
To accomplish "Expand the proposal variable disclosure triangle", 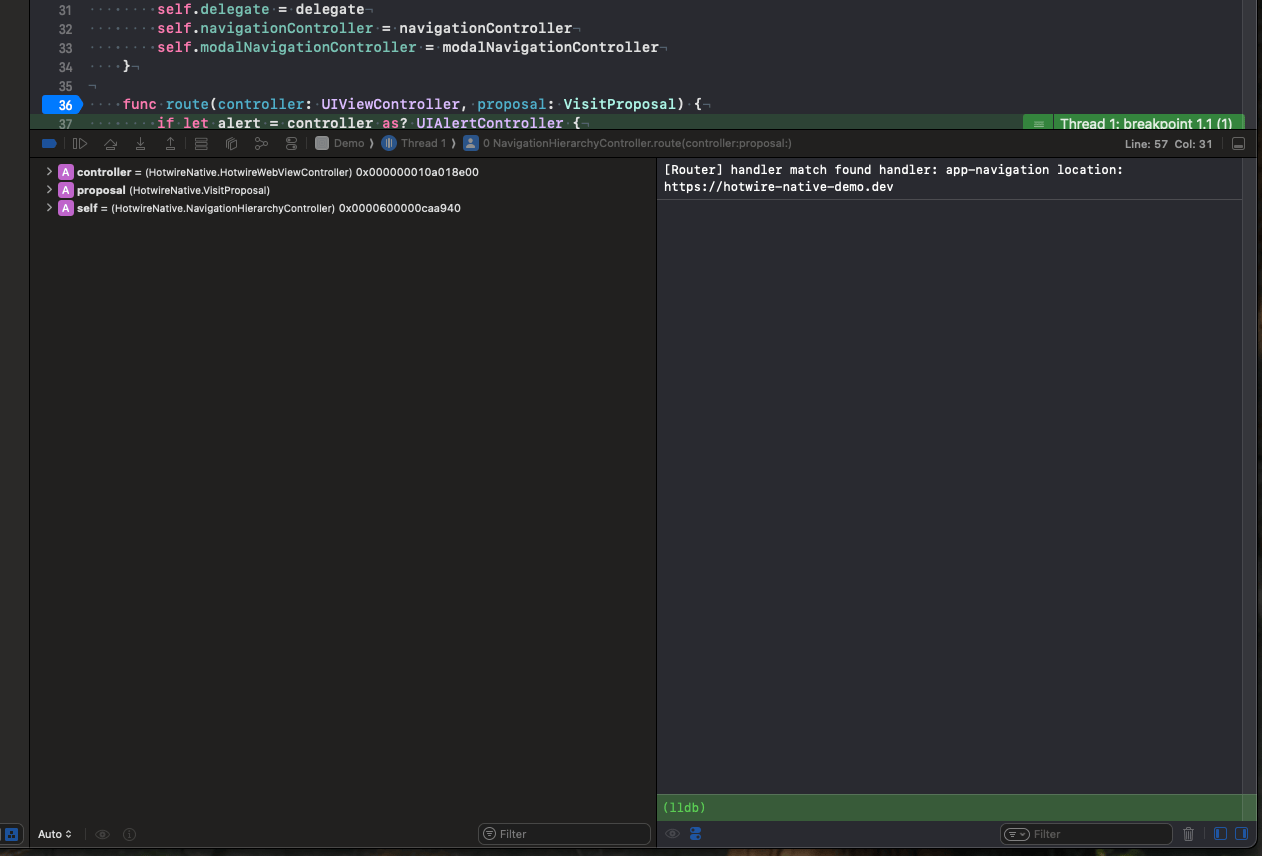I will pos(49,190).
